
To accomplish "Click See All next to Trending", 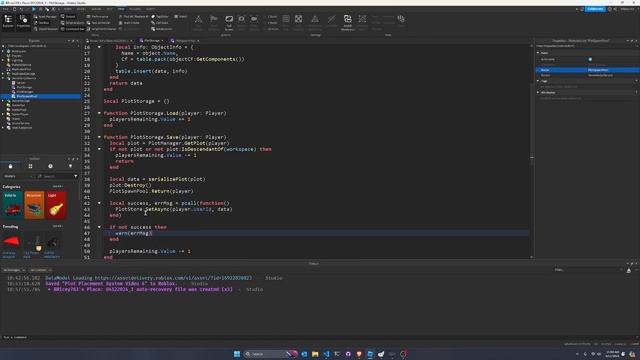I will tap(58, 226).
